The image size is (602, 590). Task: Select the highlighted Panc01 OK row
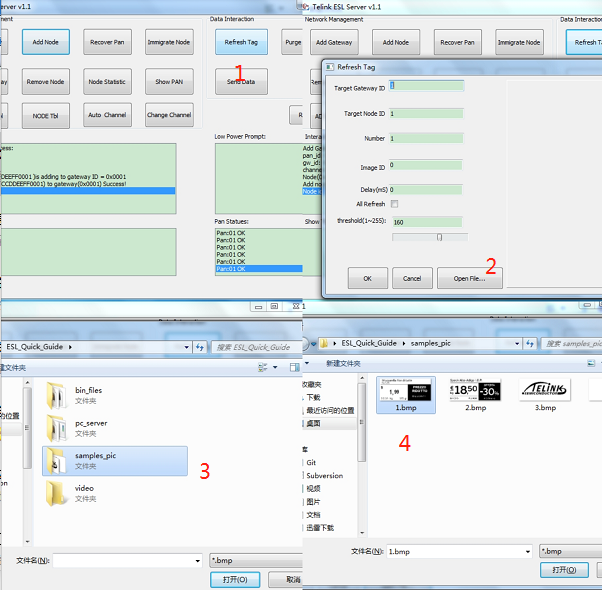point(259,269)
